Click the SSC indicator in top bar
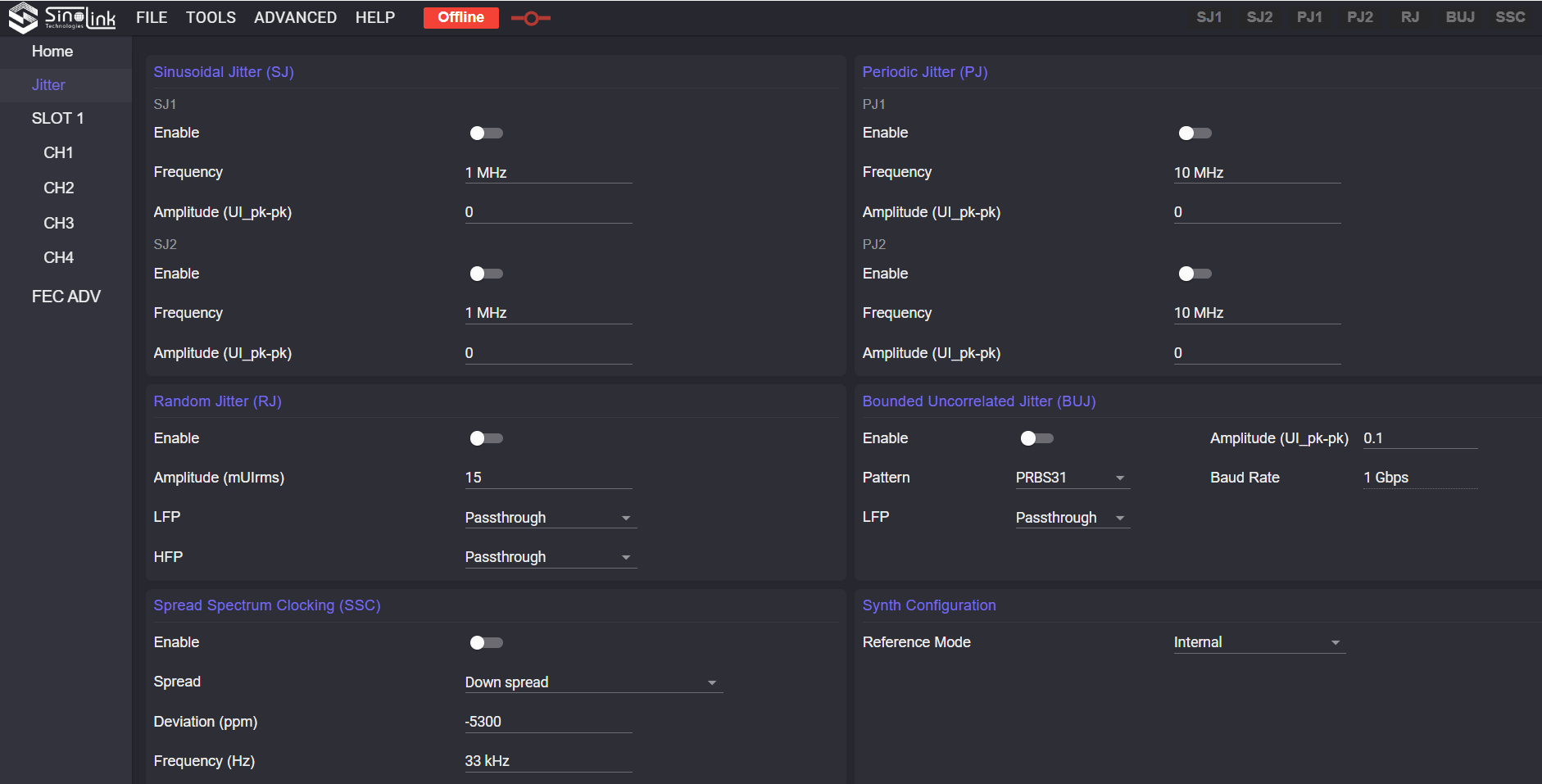This screenshot has width=1542, height=784. click(1510, 17)
